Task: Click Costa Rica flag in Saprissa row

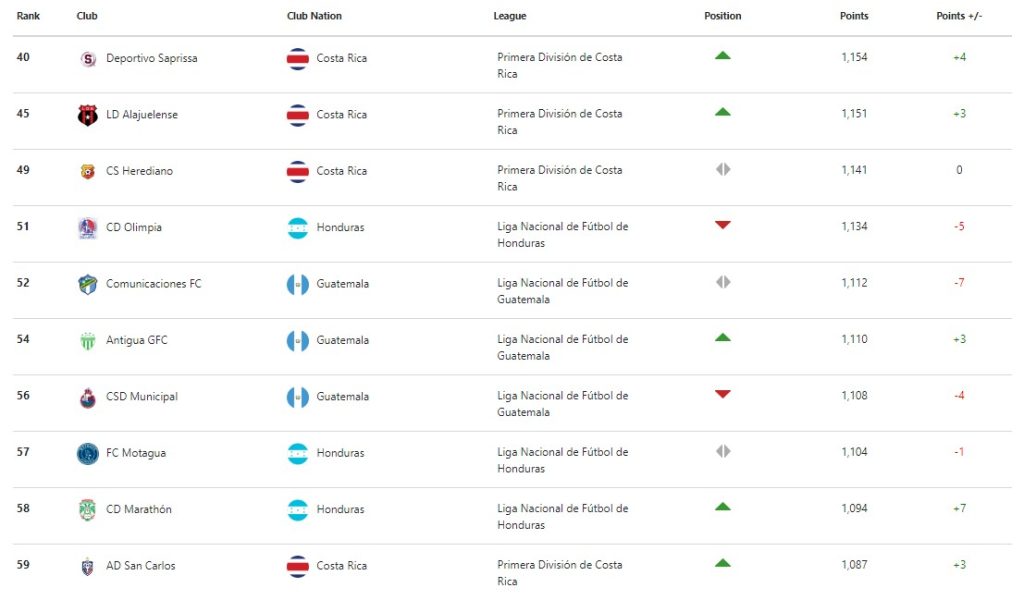Action: (x=298, y=59)
